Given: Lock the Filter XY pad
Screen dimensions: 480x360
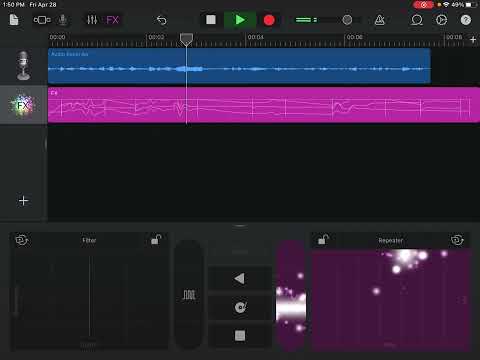Looking at the screenshot, I should [156, 239].
